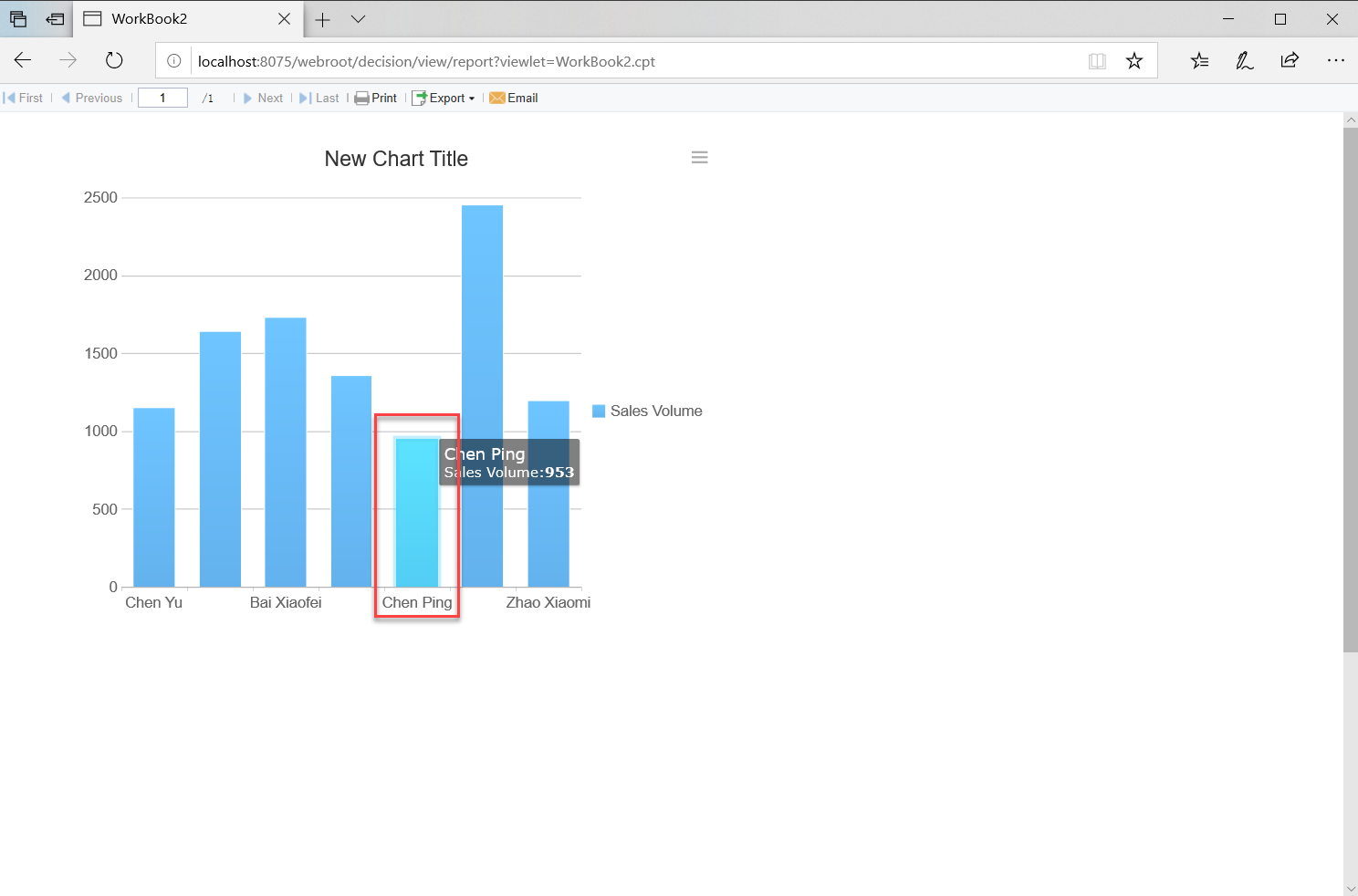1358x896 pixels.
Task: Click the browser back navigation arrow
Action: [x=22, y=60]
